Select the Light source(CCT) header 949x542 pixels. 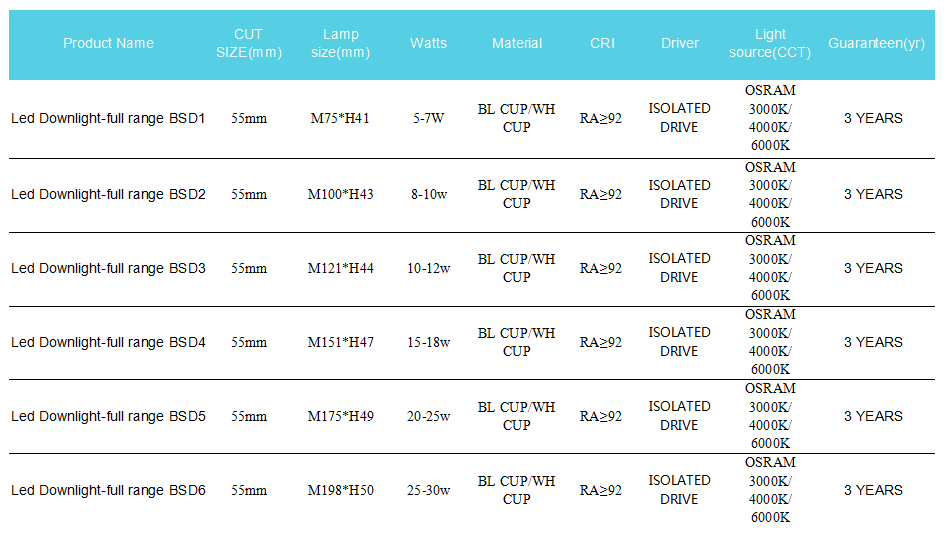[x=770, y=44]
